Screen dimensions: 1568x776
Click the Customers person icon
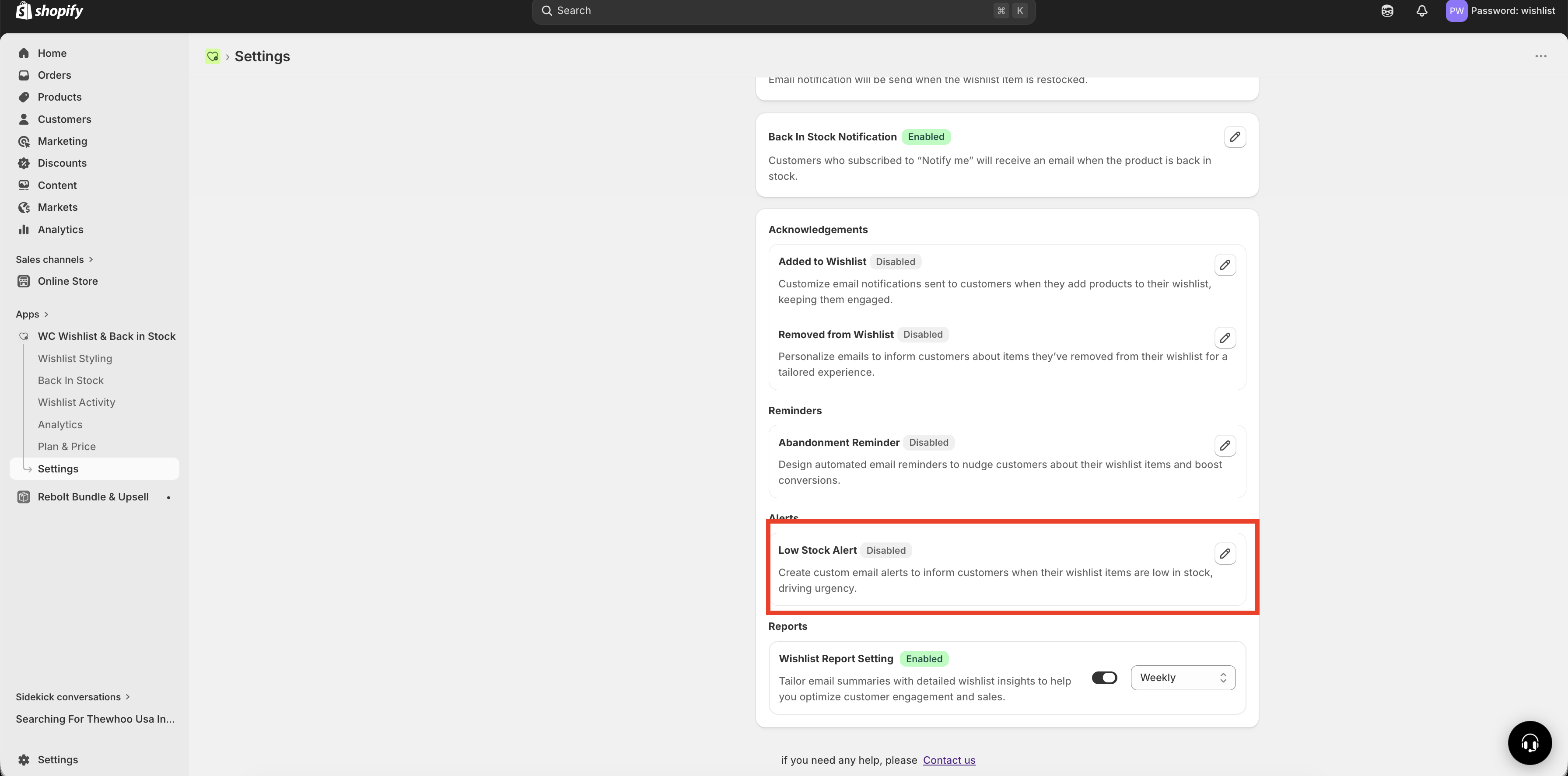tap(24, 119)
